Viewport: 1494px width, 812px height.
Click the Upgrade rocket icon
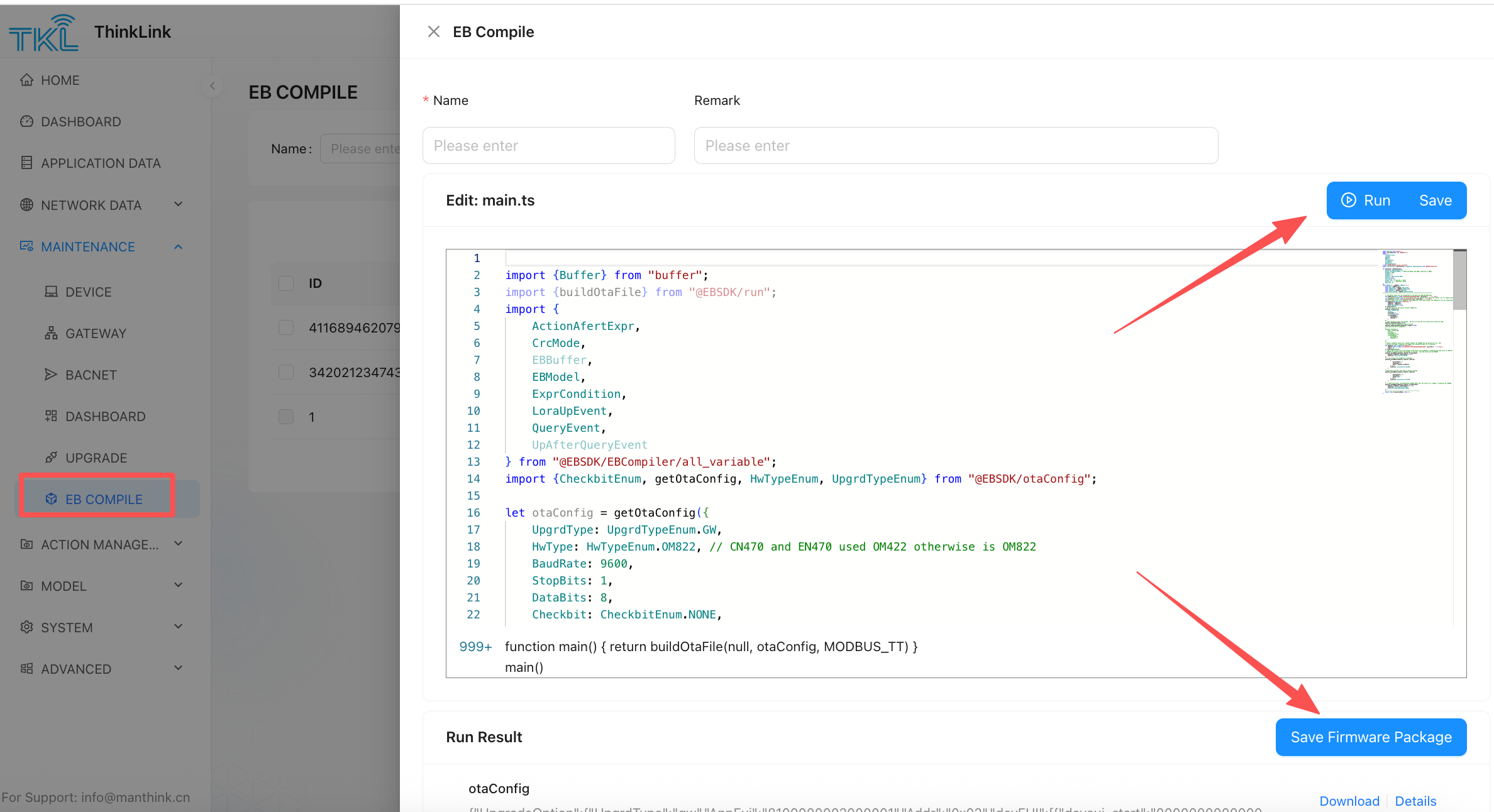click(x=51, y=458)
